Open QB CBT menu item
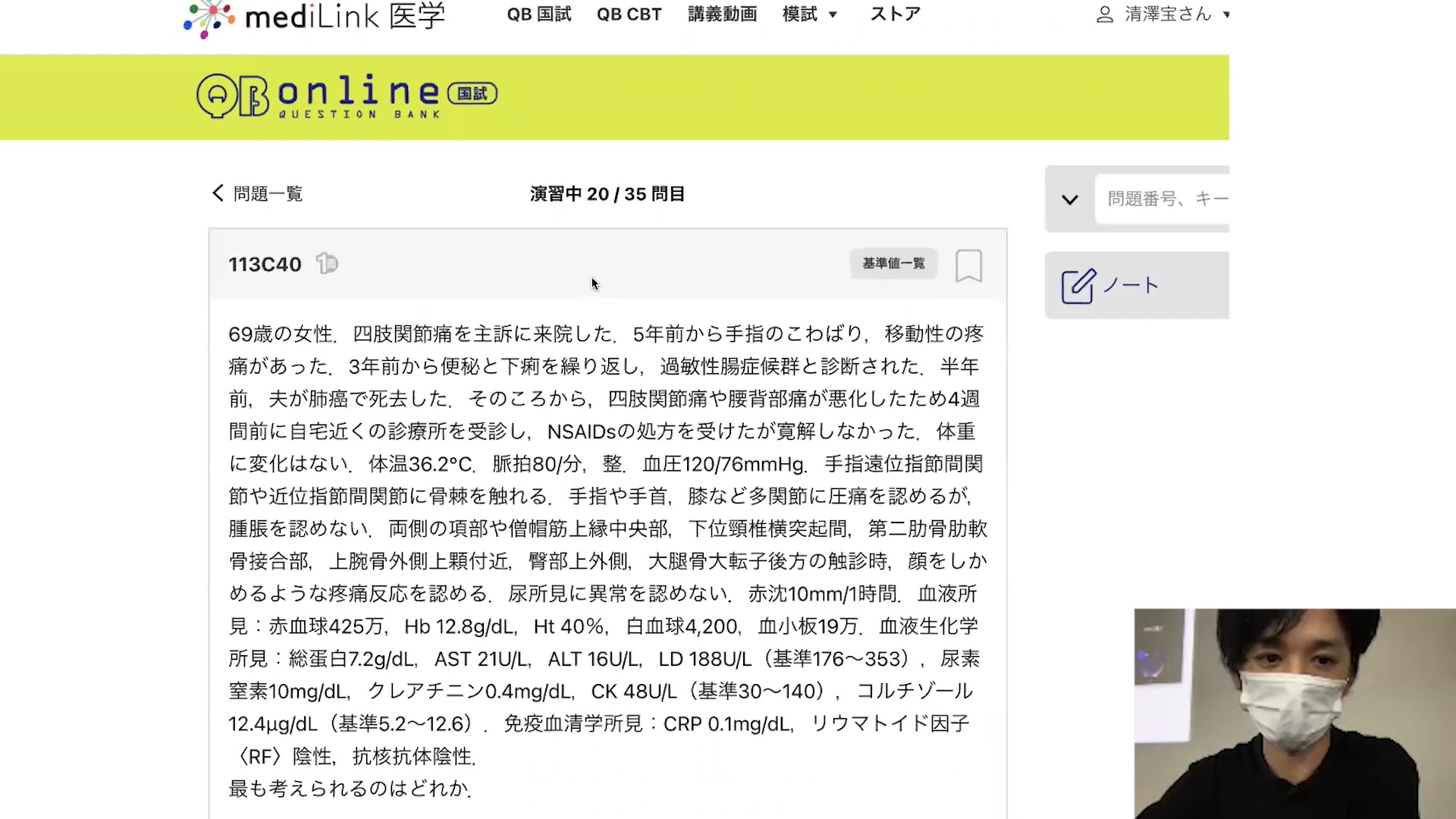The image size is (1456, 819). [x=629, y=14]
